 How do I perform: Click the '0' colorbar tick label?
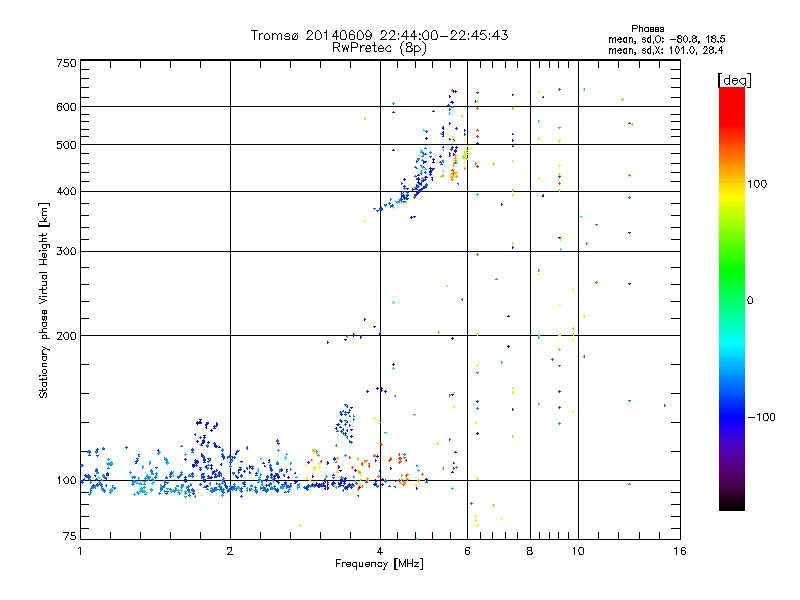click(x=750, y=301)
